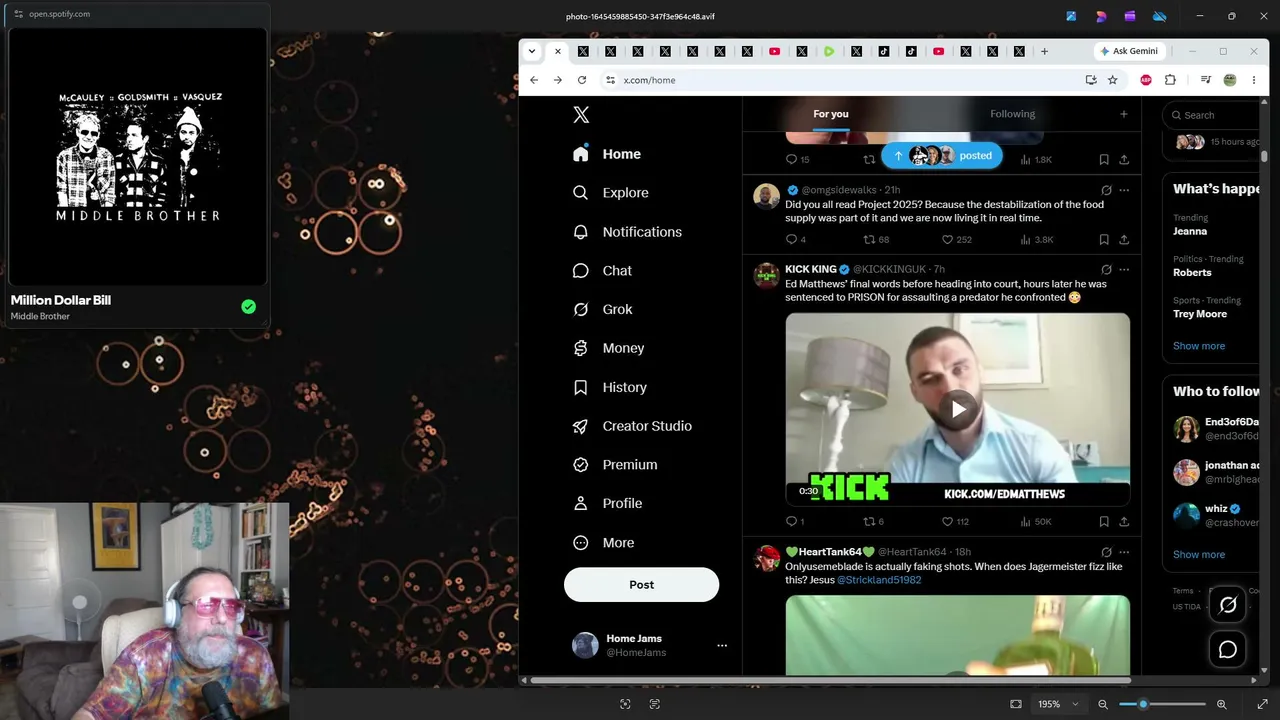Reply to the KICK KING post
Viewport: 1280px width, 720px height.
pyautogui.click(x=791, y=522)
